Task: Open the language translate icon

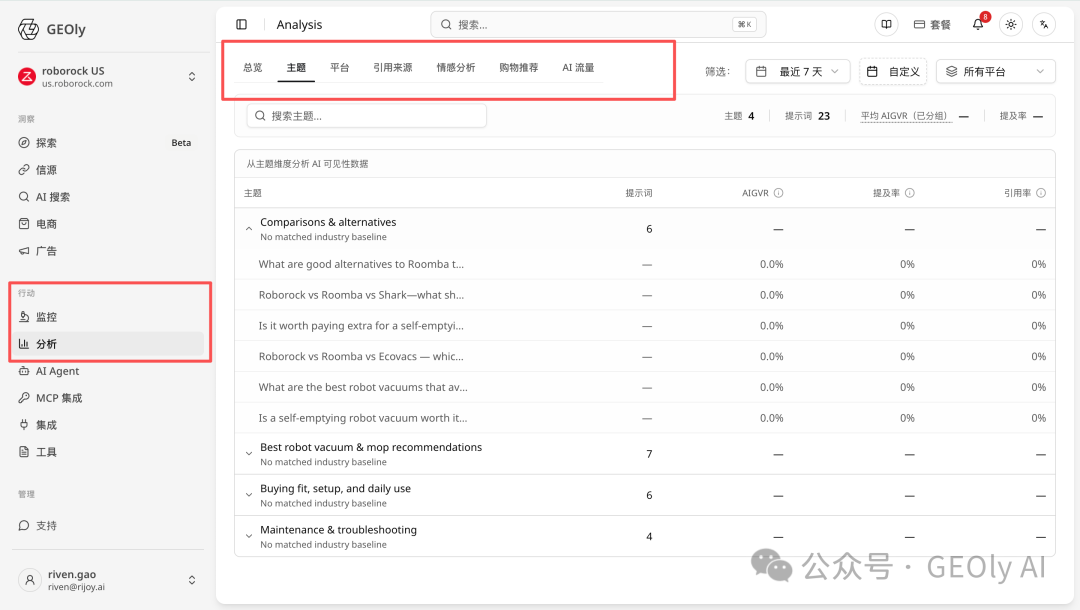Action: (1044, 25)
